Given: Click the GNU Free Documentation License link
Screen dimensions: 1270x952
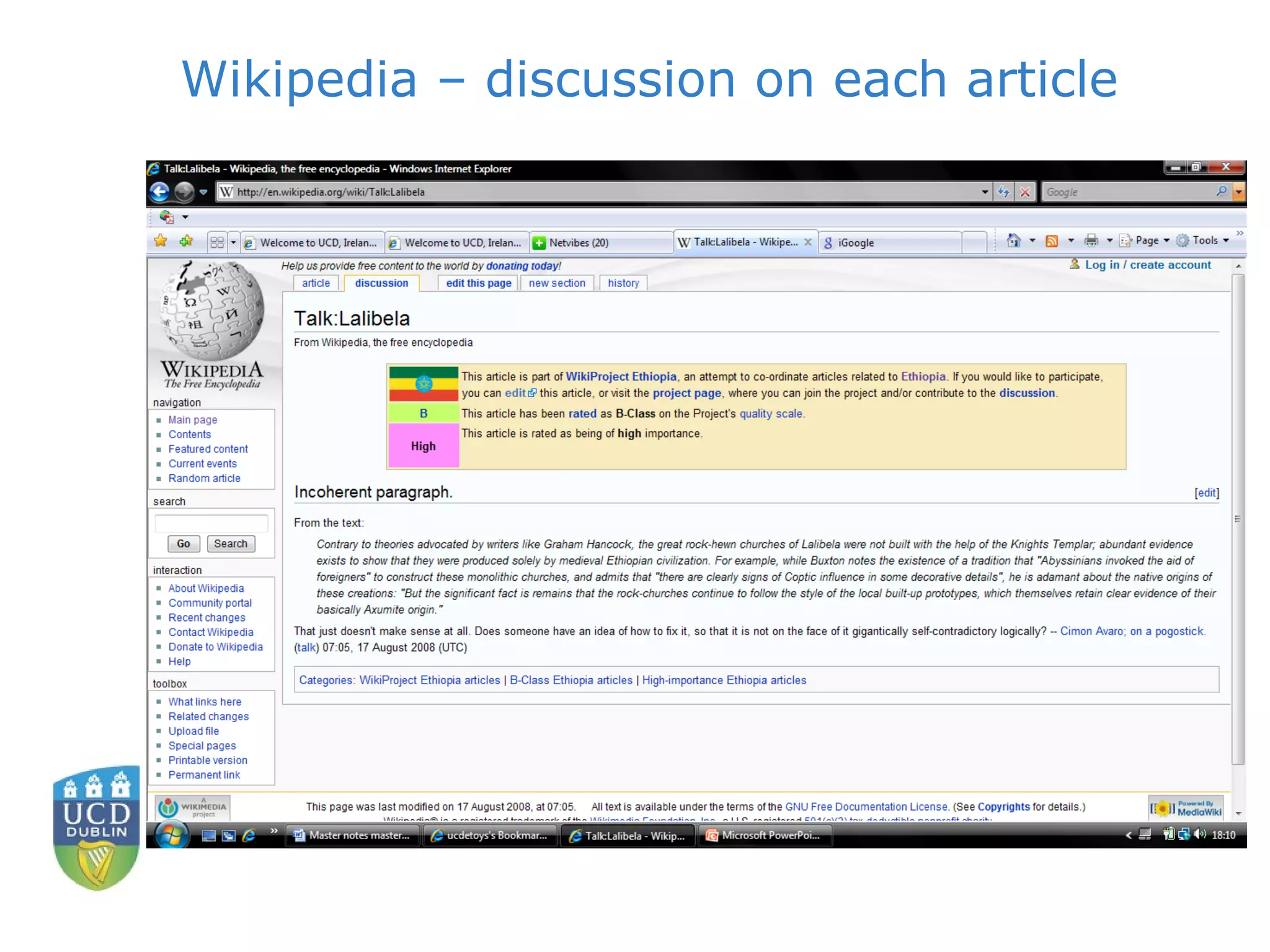Looking at the screenshot, I should [866, 807].
